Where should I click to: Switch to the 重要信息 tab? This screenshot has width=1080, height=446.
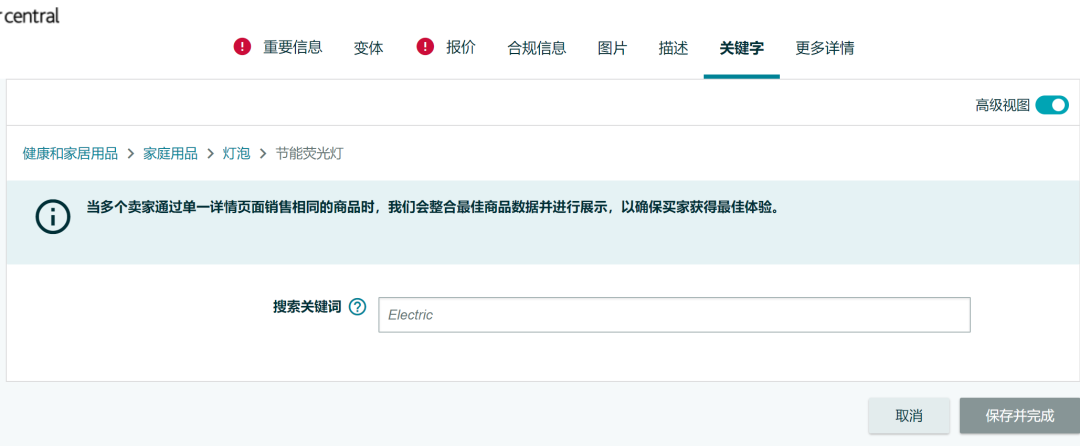click(x=292, y=47)
